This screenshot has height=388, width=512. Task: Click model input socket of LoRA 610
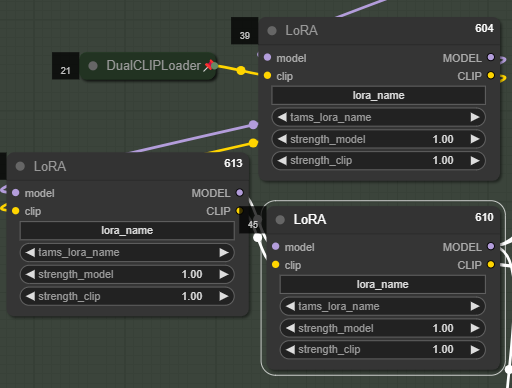point(275,246)
